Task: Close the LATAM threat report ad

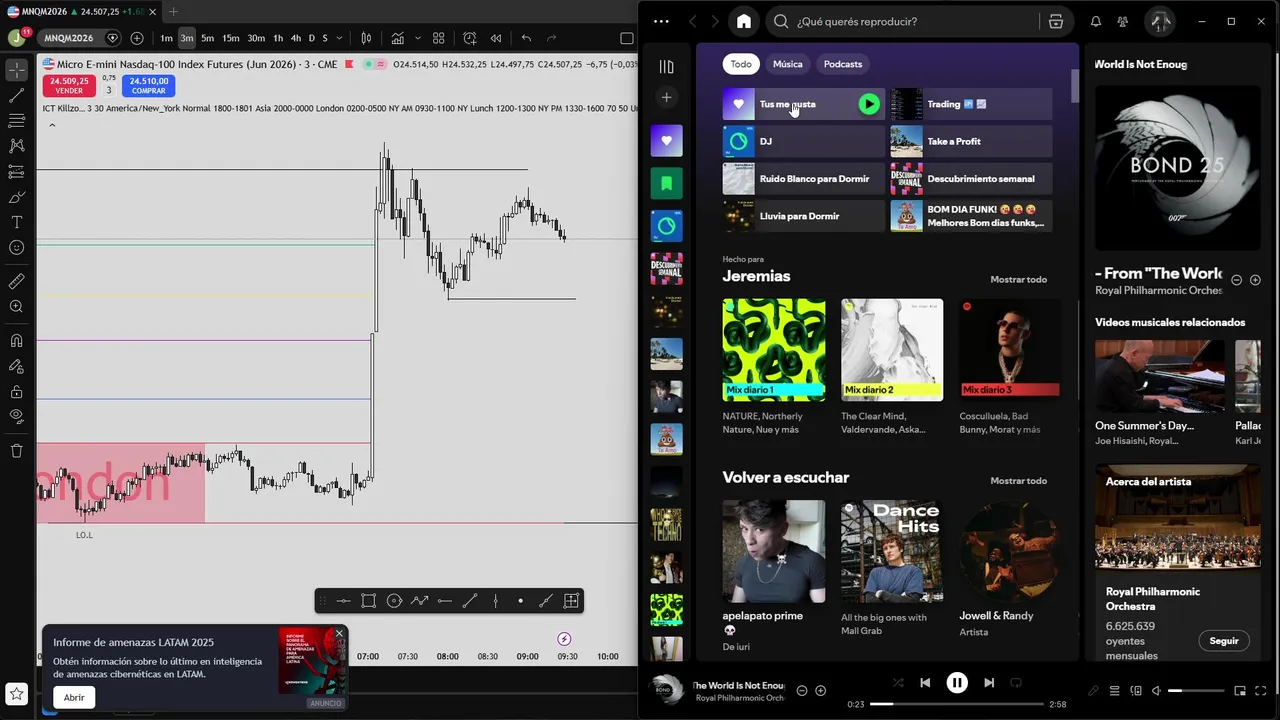Action: tap(339, 633)
